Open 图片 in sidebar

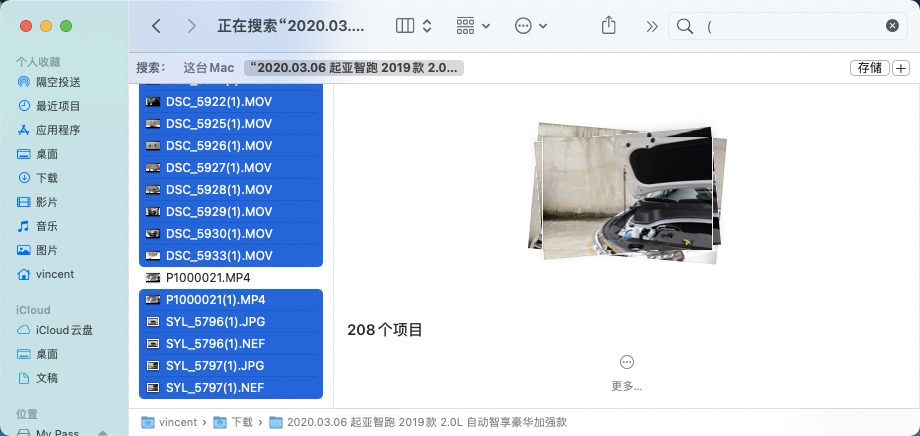tap(38, 250)
